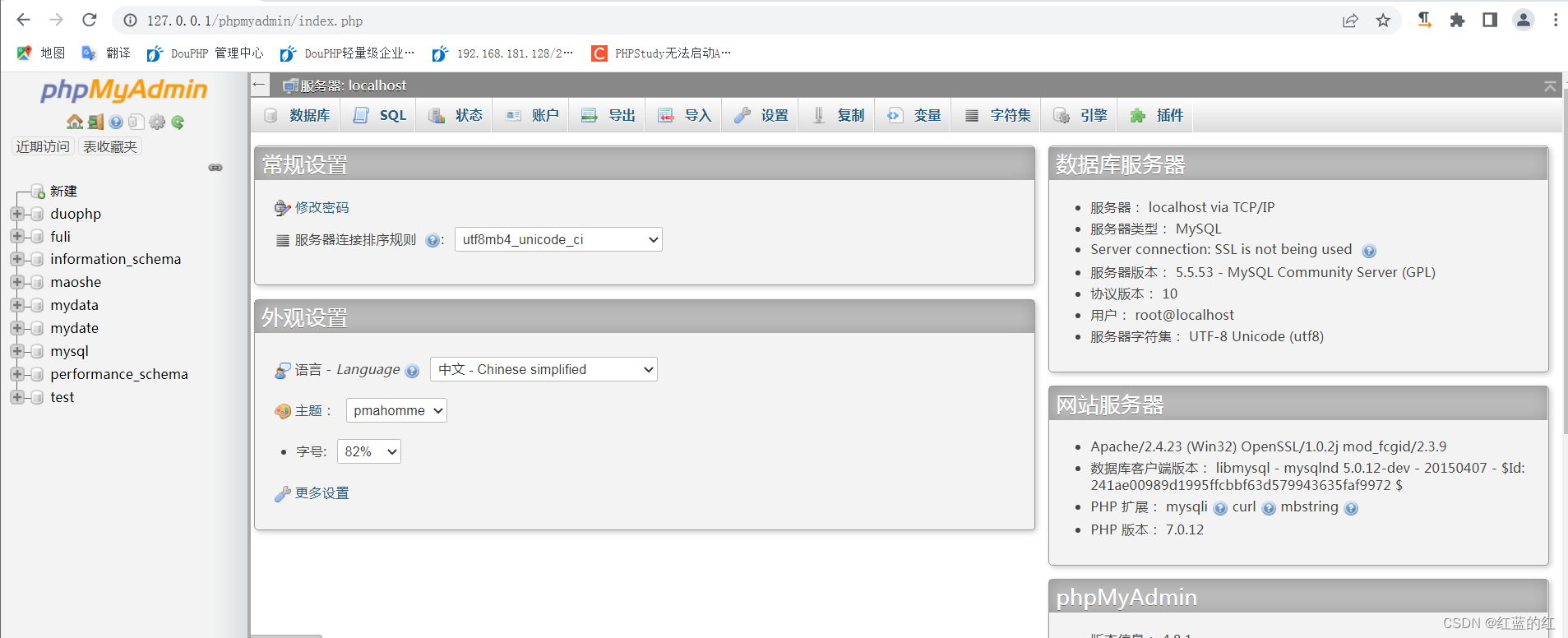1568x638 pixels.
Task: Click the help icon next to mysqli
Action: [x=1220, y=508]
